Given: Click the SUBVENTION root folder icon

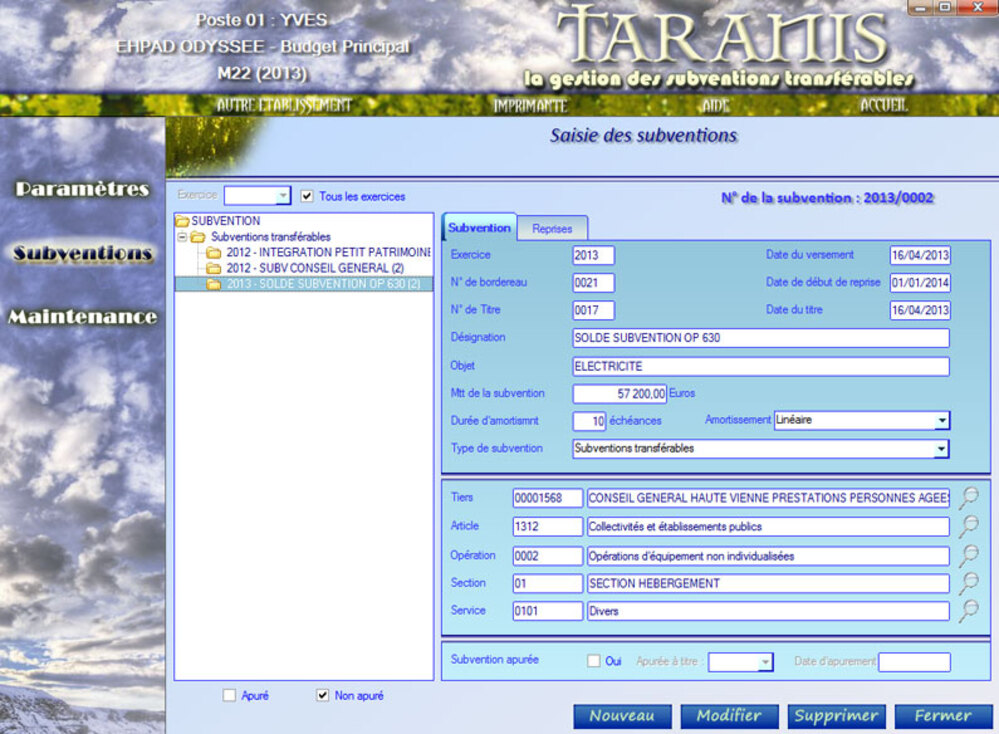Looking at the screenshot, I should 182,221.
